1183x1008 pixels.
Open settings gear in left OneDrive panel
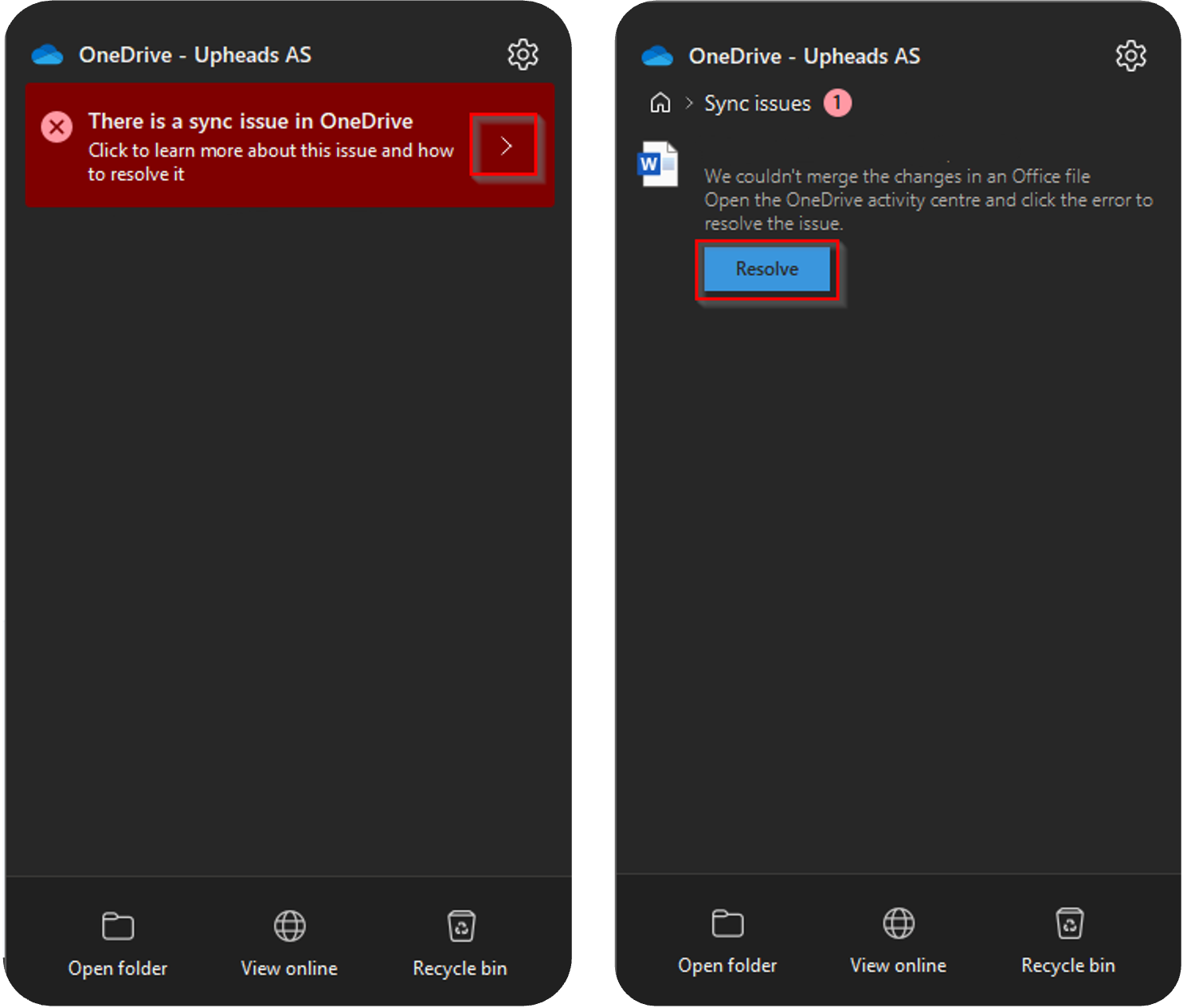pos(523,54)
